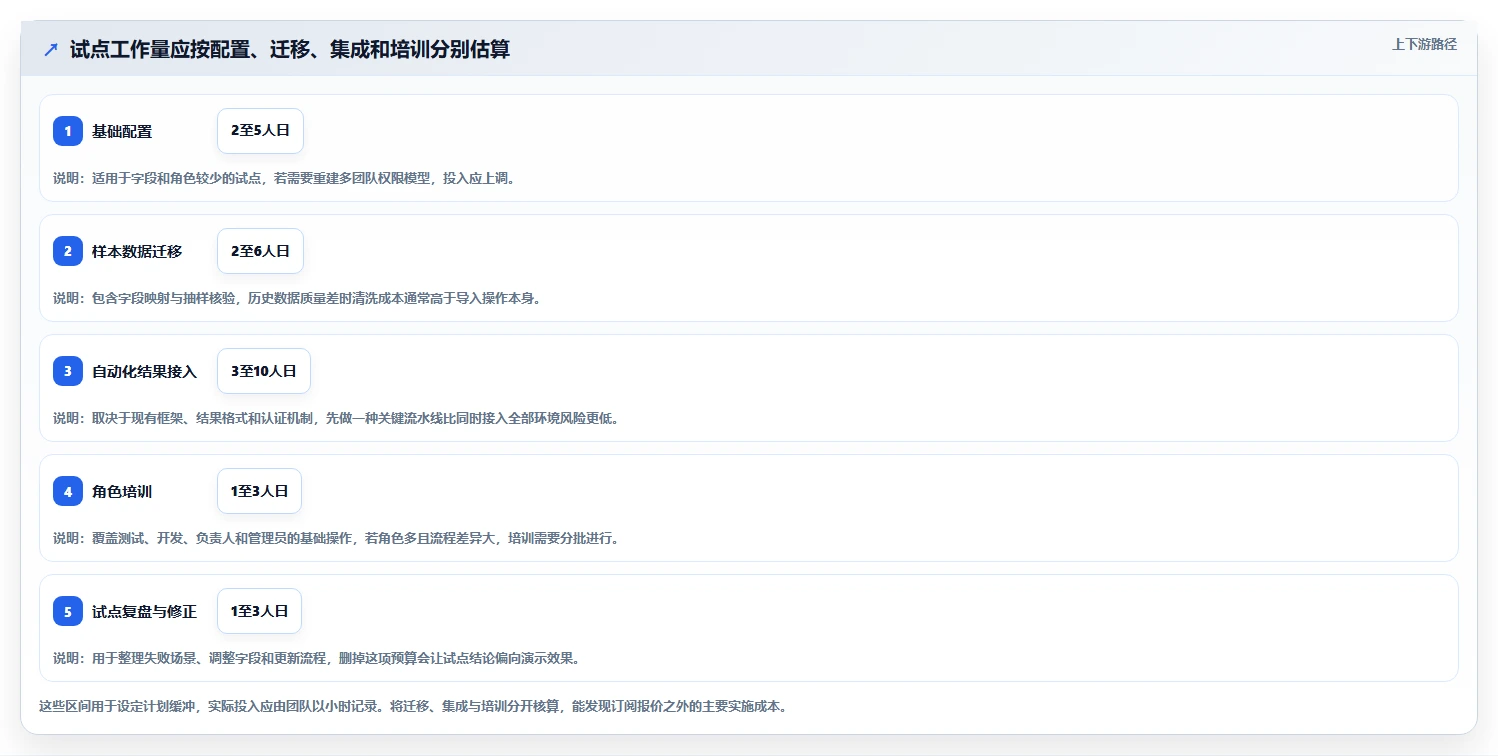Click step number 4 badge
Screen dimensions: 1498x756
[68, 491]
